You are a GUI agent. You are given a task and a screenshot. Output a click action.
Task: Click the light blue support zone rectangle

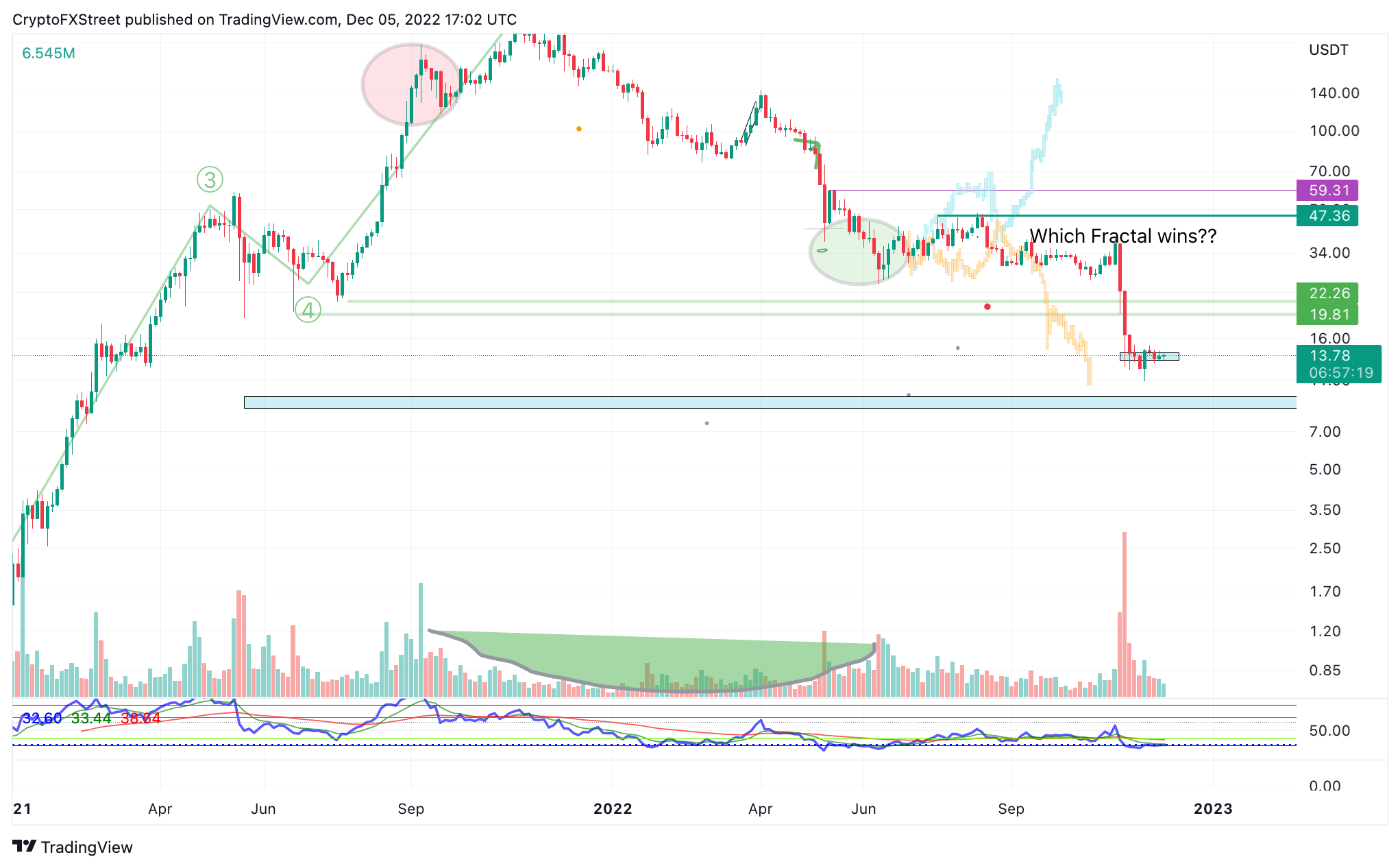pyautogui.click(x=770, y=402)
